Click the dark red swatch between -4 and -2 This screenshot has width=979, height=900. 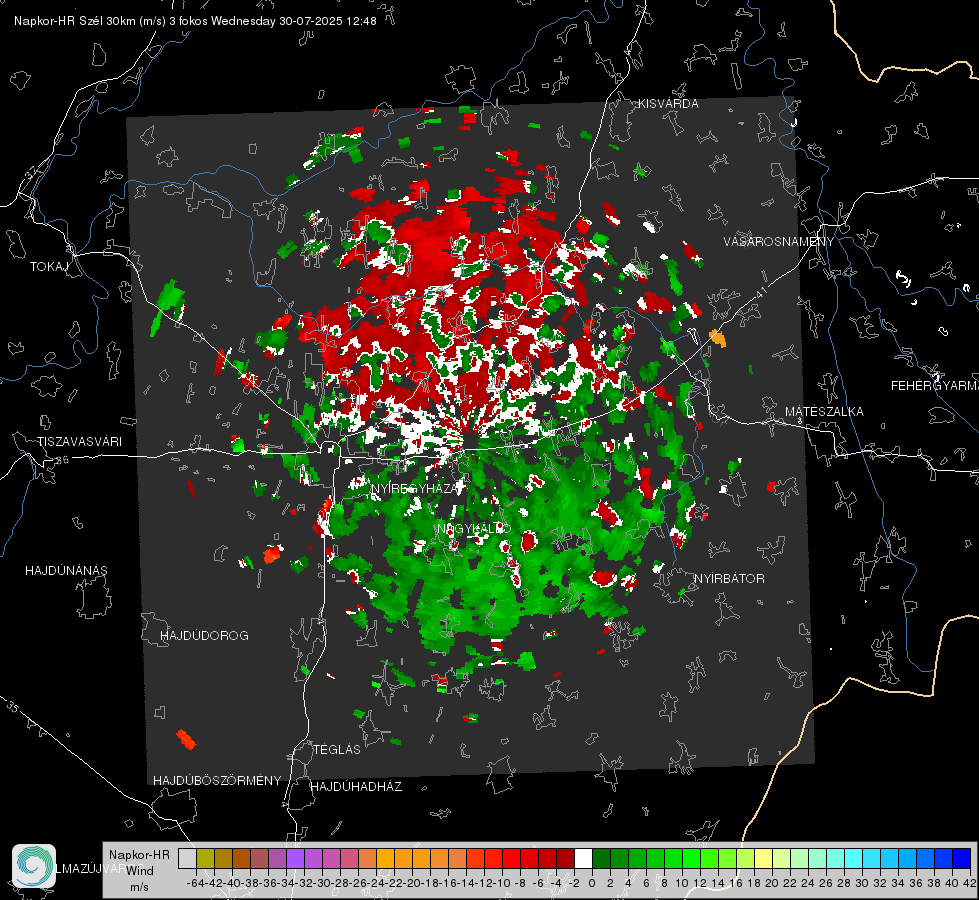point(565,858)
